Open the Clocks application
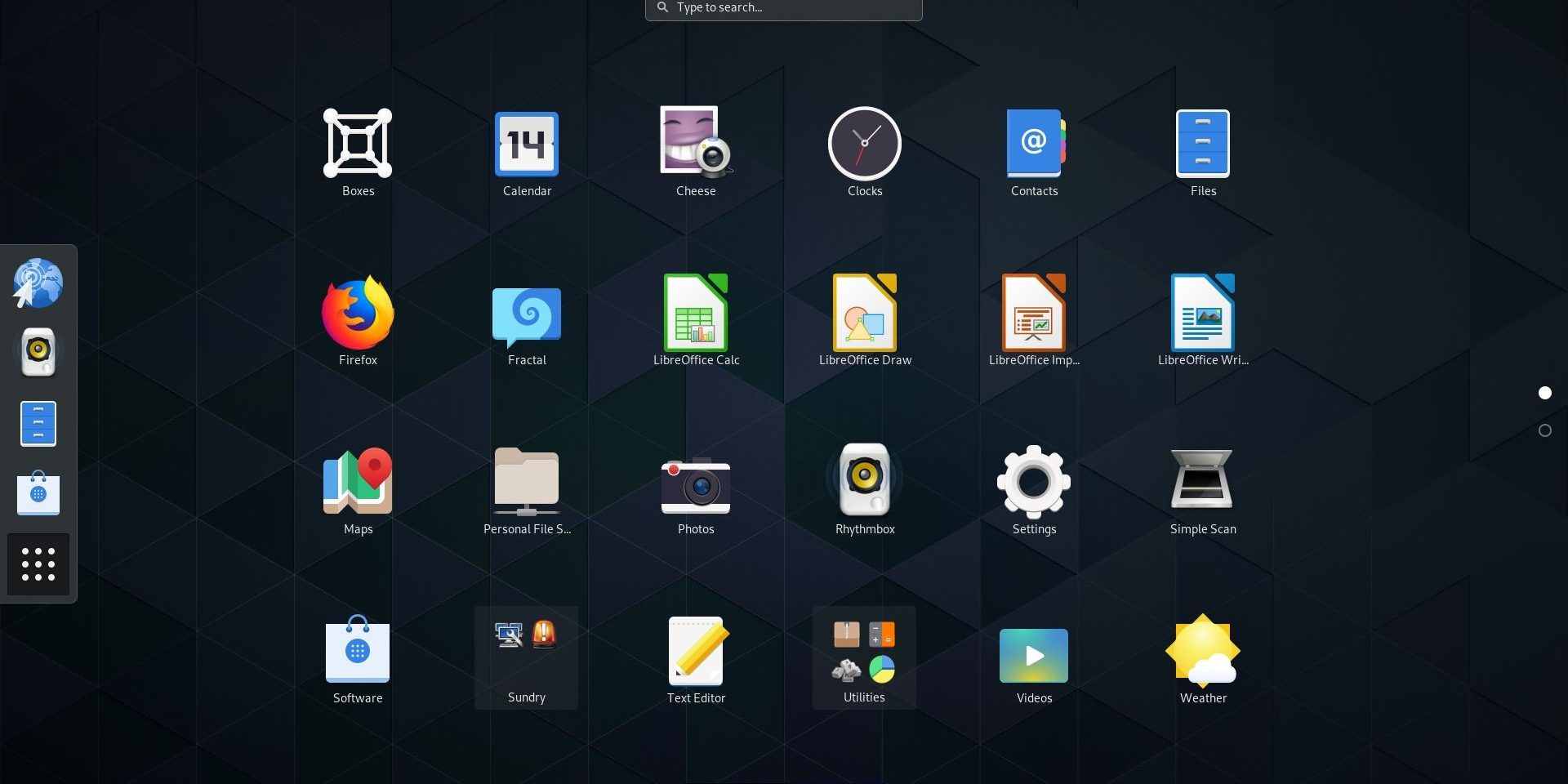 click(865, 144)
